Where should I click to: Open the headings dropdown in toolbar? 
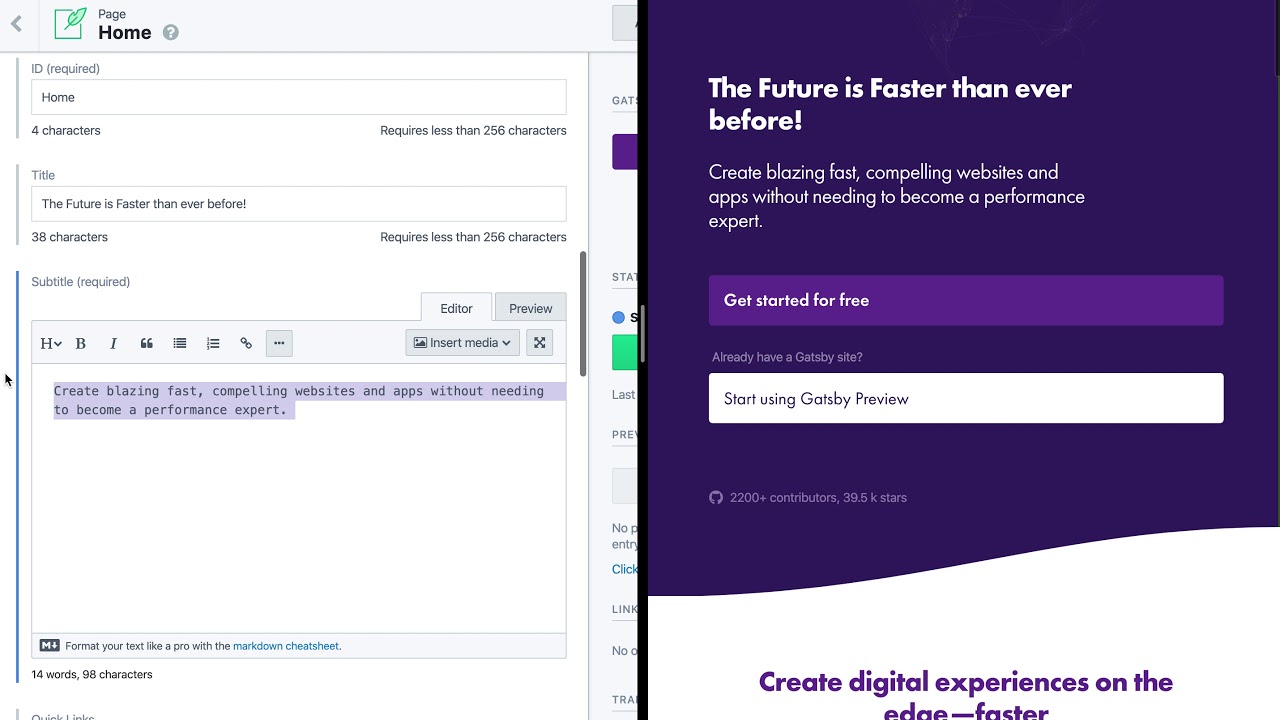click(x=50, y=343)
